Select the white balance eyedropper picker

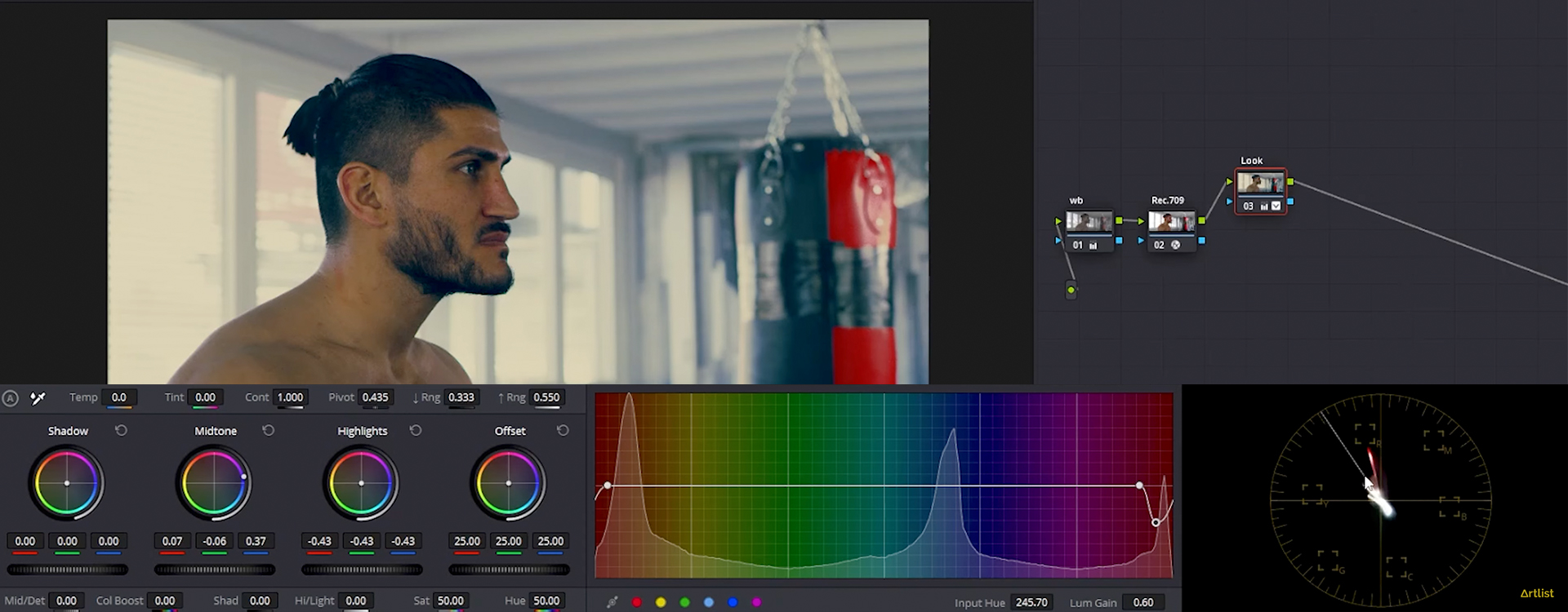38,398
